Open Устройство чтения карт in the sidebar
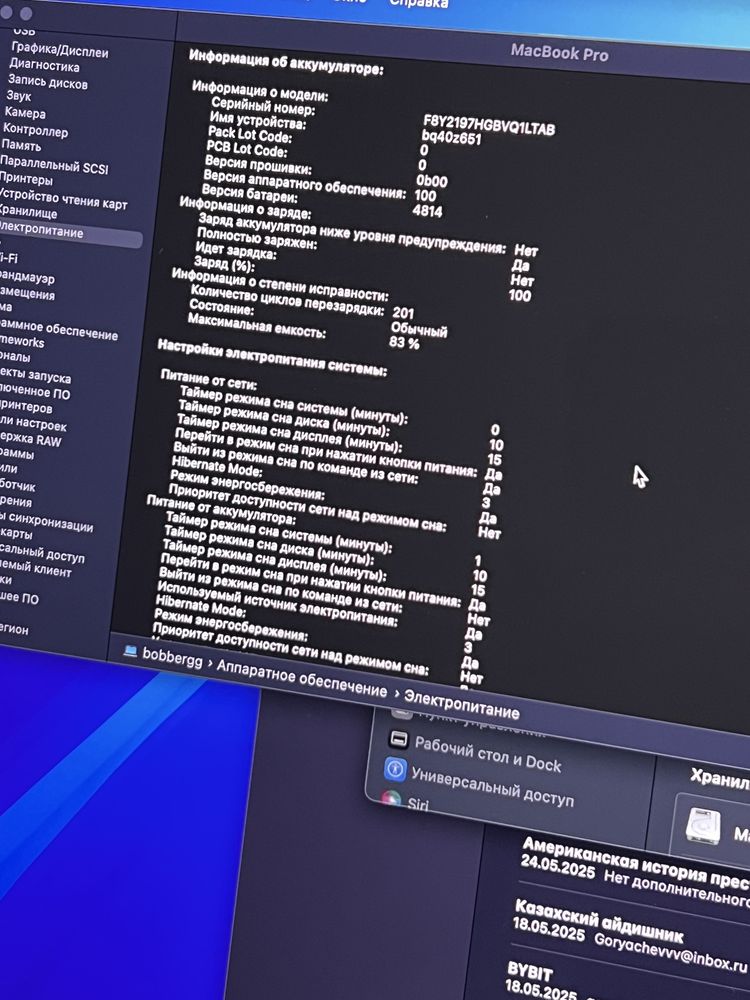This screenshot has width=750, height=1000. (x=63, y=199)
